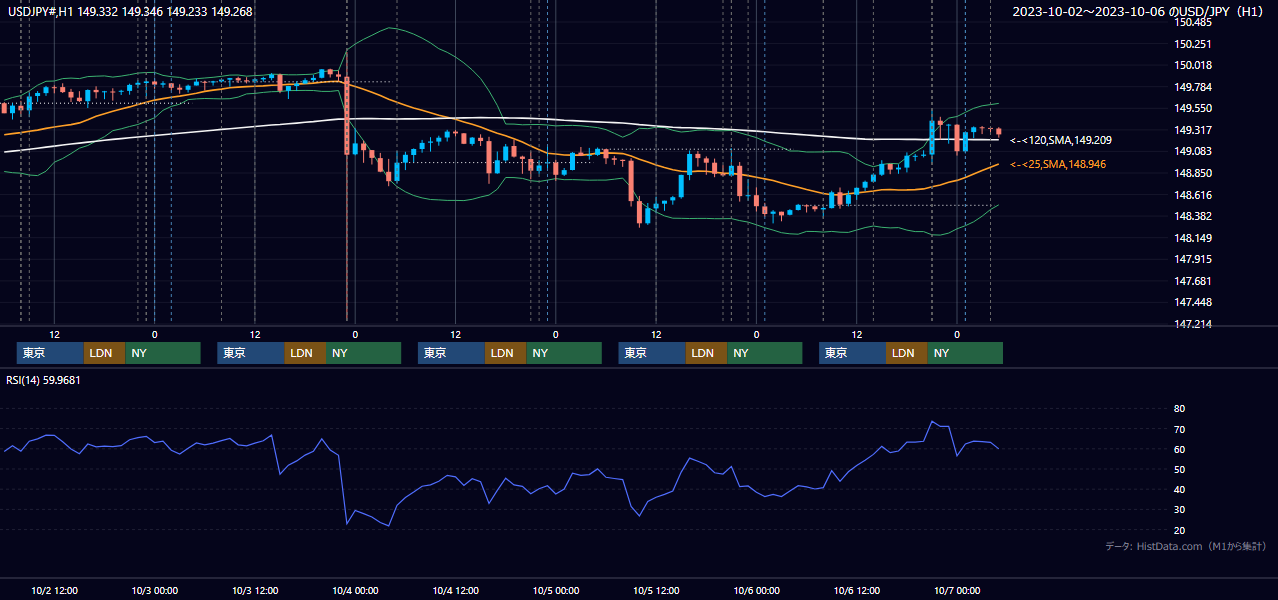Click the 148.616 price axis label
Viewport: 1278px width, 600px height.
[1195, 195]
